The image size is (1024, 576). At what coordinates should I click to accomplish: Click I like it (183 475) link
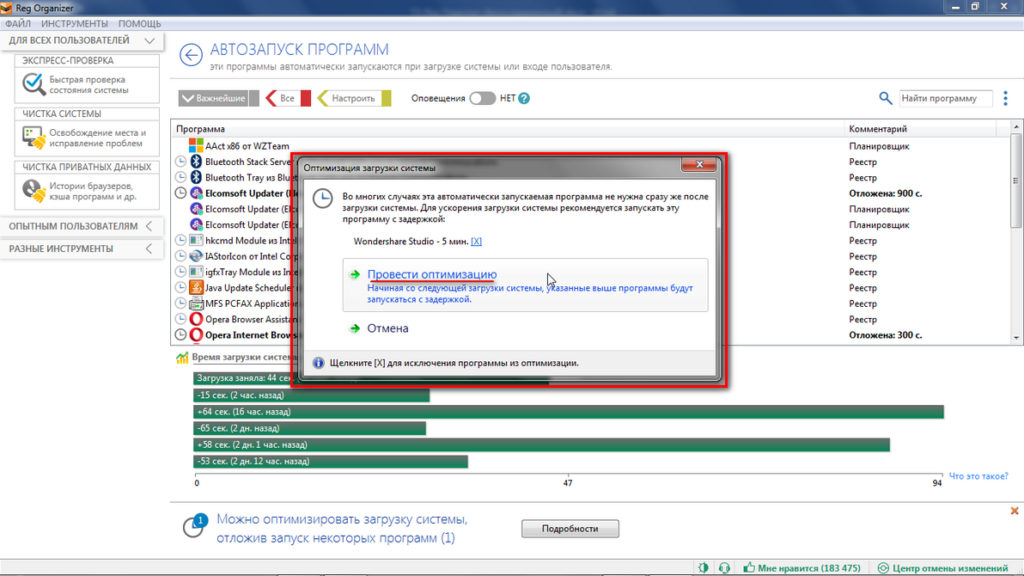(809, 568)
